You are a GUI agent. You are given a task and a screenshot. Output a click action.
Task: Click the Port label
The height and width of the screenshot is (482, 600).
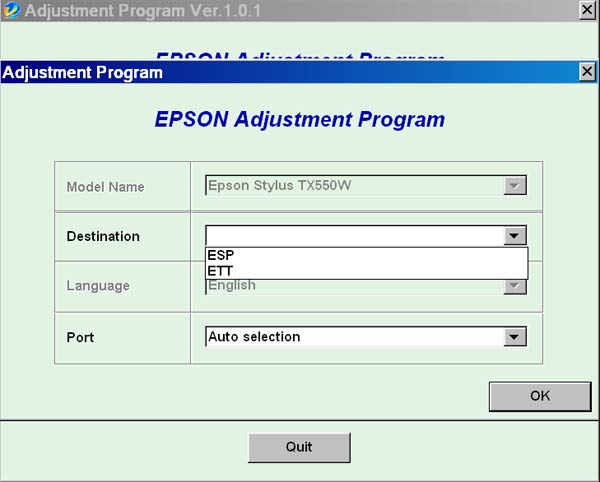click(x=80, y=337)
